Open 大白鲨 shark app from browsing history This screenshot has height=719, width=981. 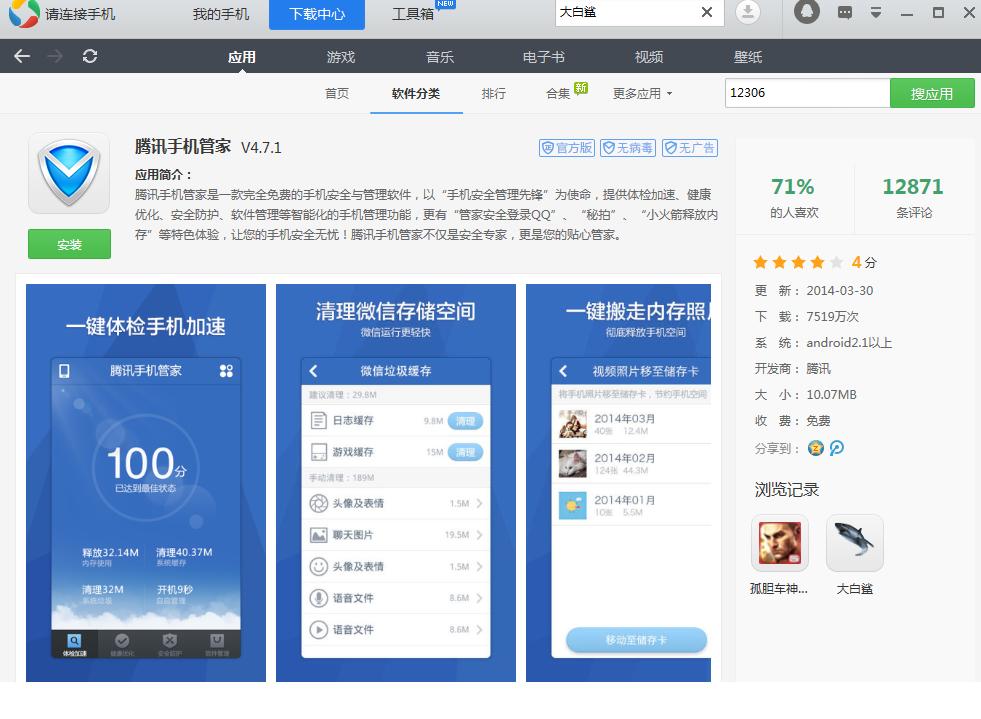point(855,543)
